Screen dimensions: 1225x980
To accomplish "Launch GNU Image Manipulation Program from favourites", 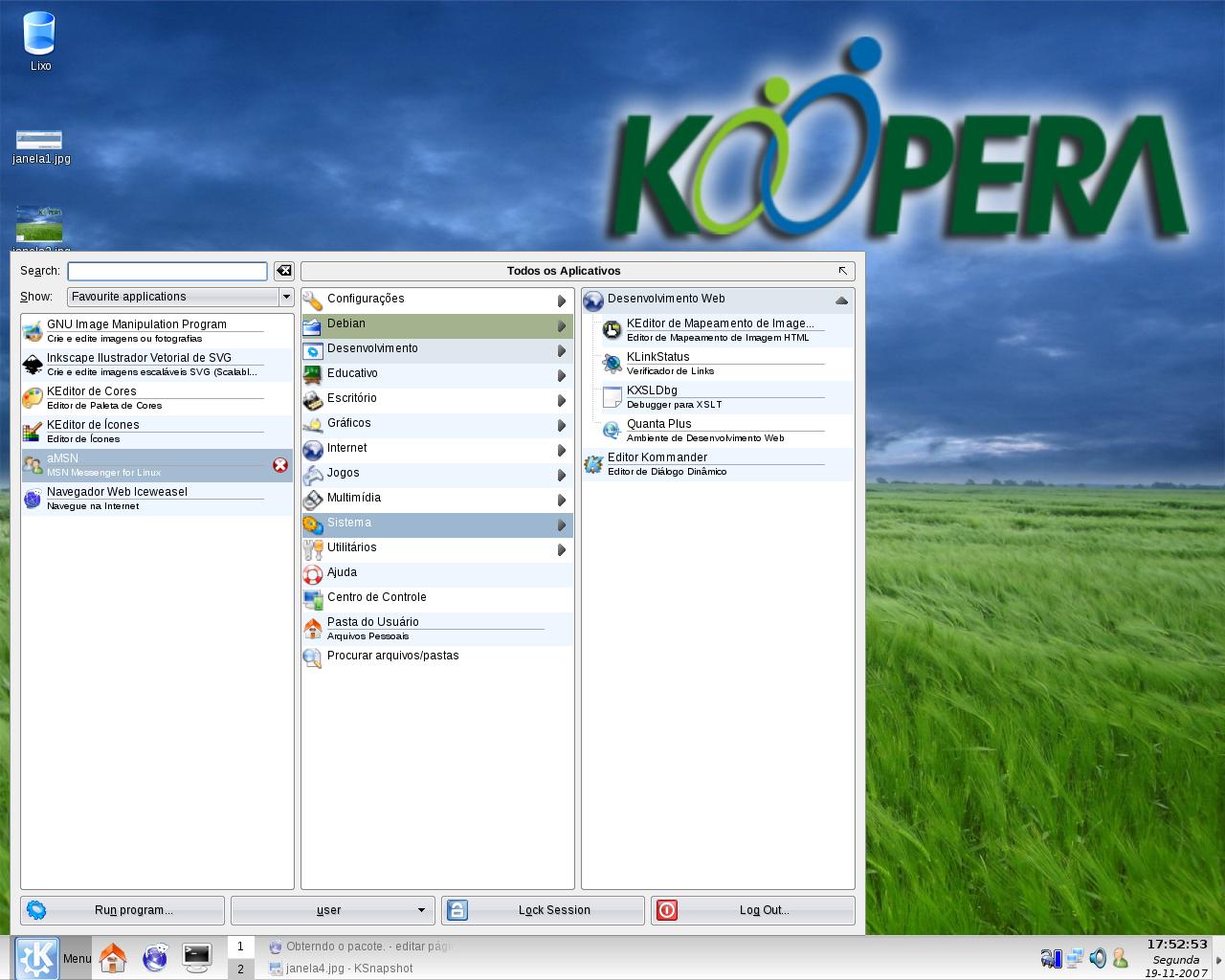I will (157, 331).
